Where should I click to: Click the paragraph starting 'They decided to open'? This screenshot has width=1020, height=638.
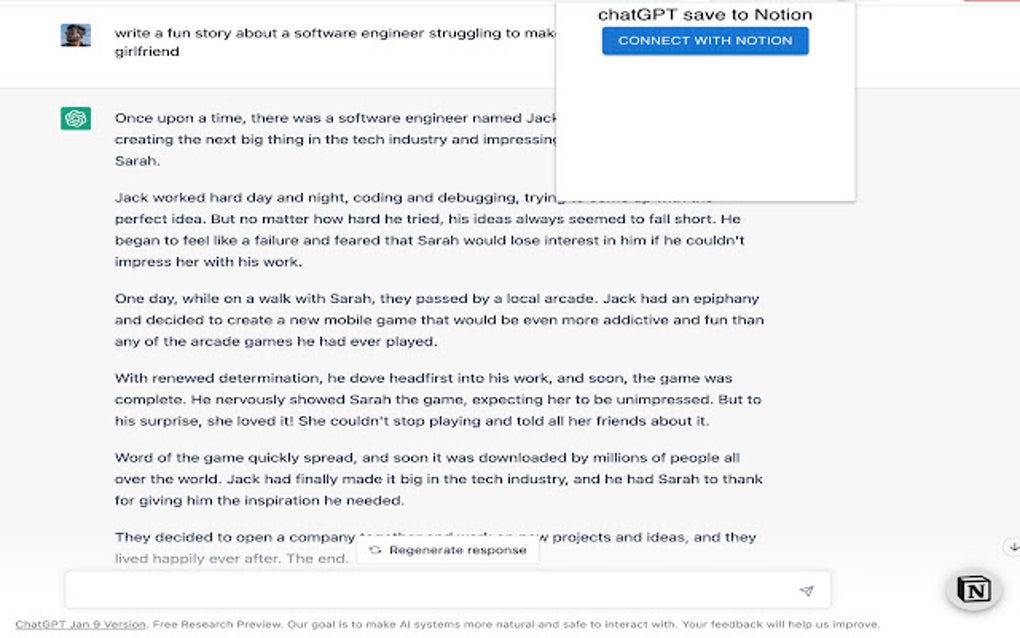point(235,548)
